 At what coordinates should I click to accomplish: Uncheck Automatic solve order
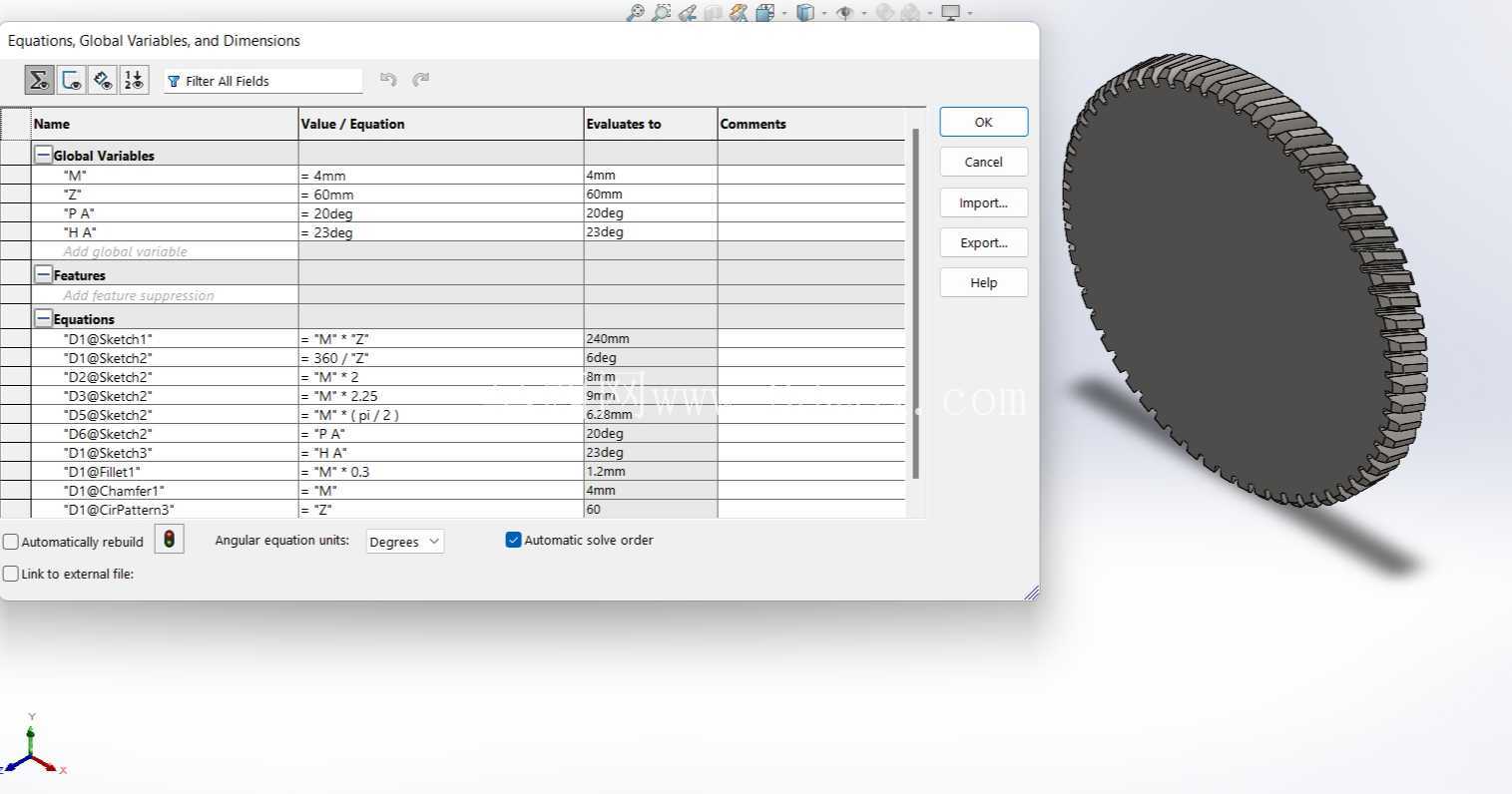[514, 540]
